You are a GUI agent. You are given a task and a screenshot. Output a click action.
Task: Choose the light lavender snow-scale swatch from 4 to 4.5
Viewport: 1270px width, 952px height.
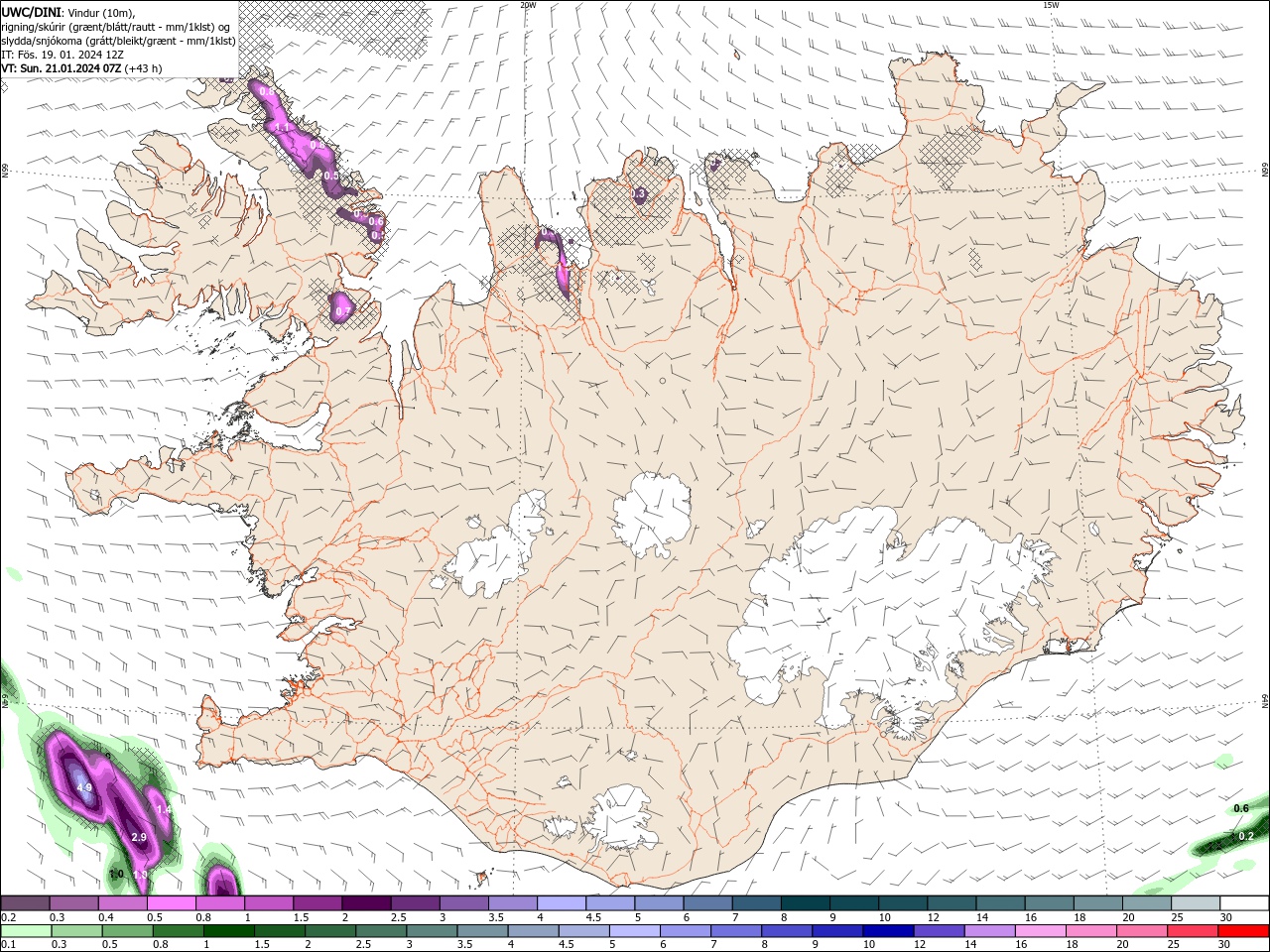click(562, 902)
